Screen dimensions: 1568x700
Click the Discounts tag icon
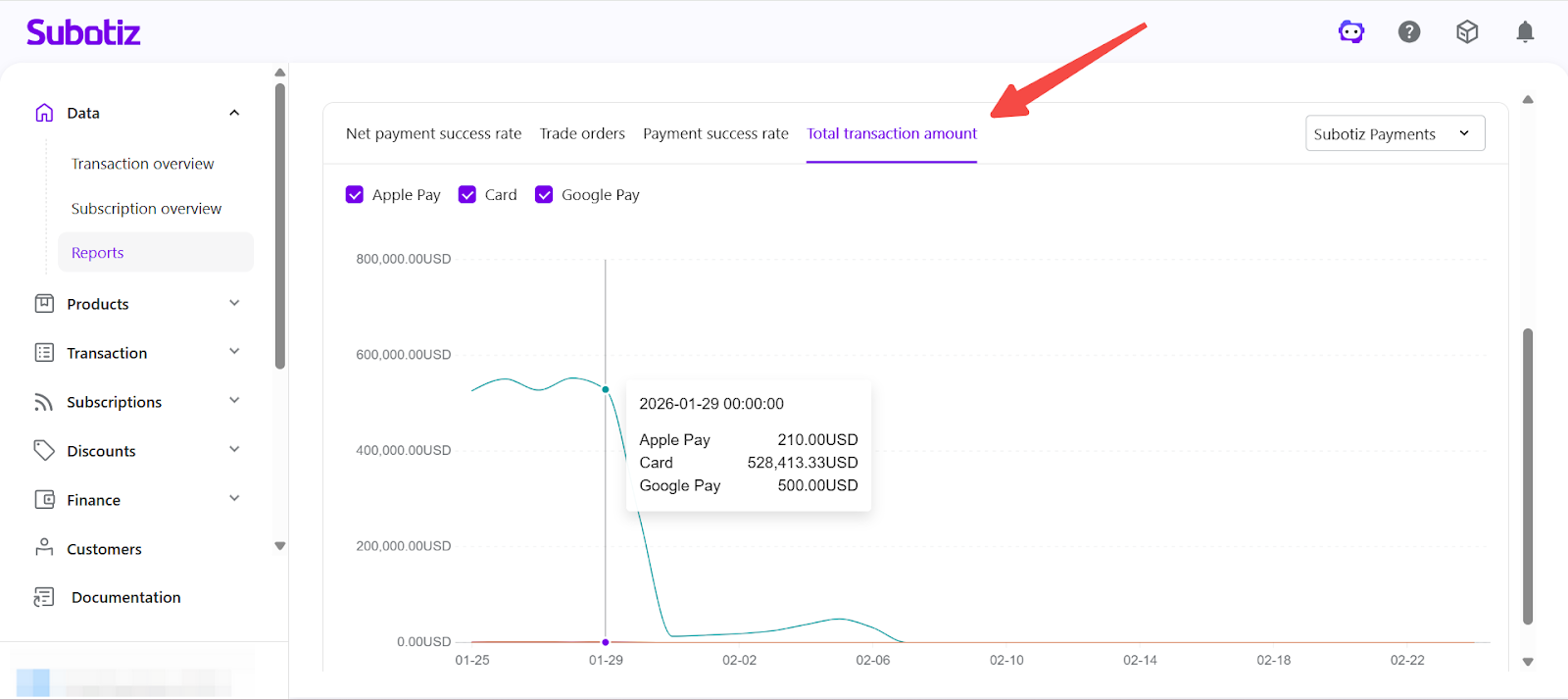(44, 451)
